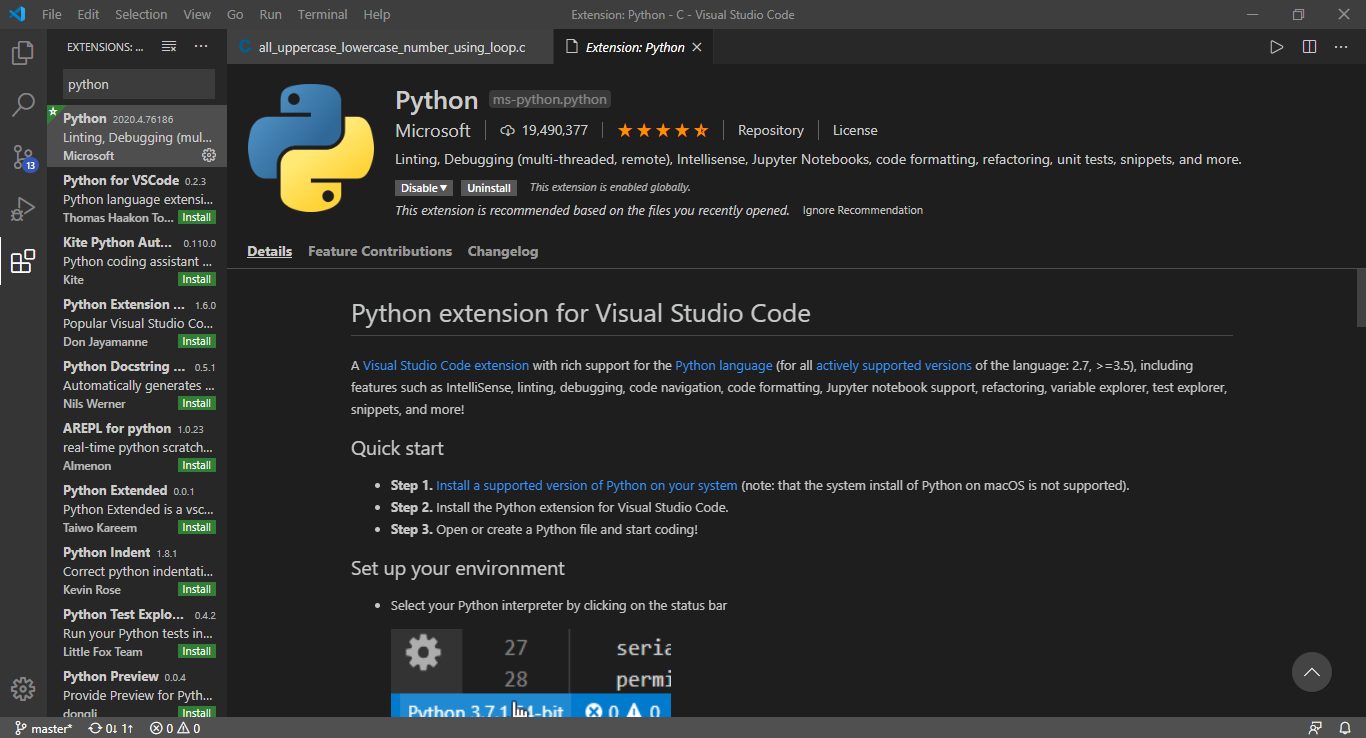This screenshot has height=738, width=1366.
Task: Open the editor More Actions menu
Action: 1343,46
